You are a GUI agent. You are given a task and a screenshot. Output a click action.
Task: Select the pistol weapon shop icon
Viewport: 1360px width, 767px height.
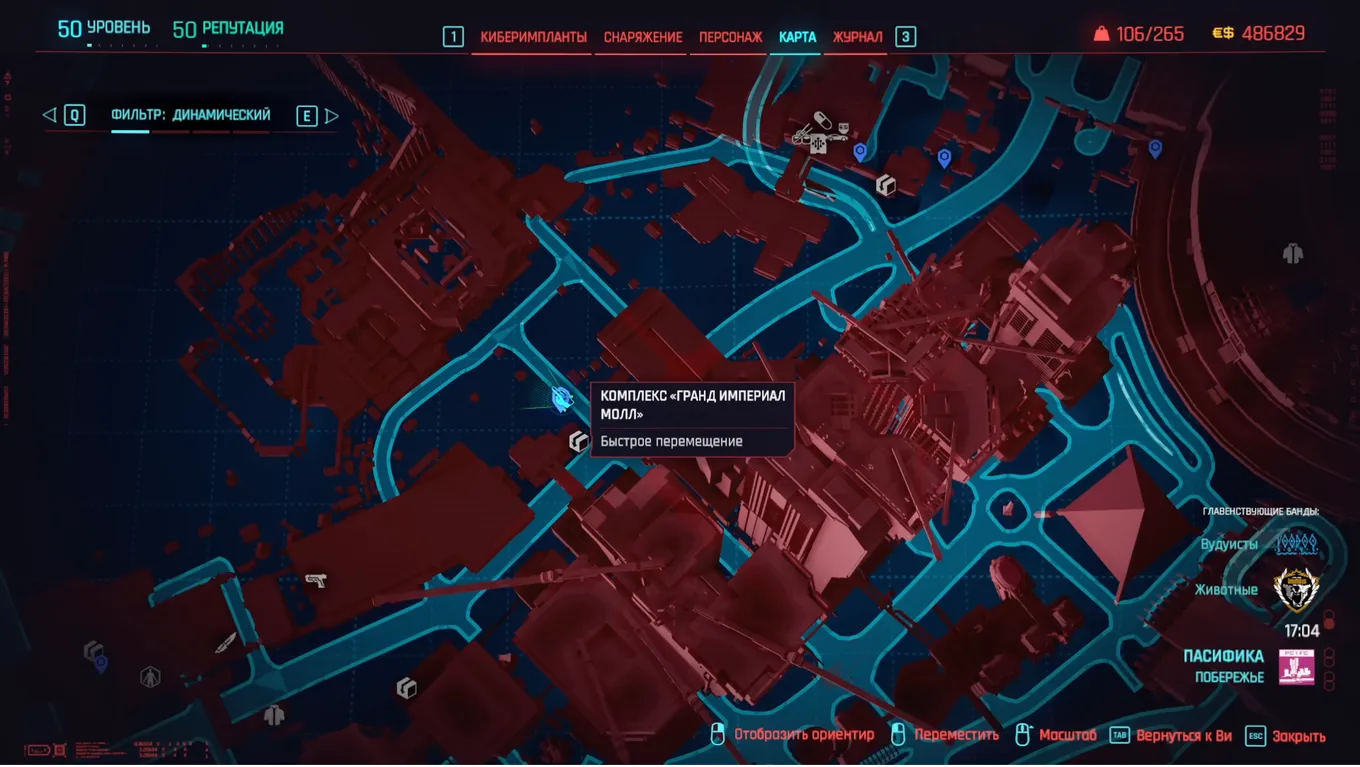coord(316,579)
